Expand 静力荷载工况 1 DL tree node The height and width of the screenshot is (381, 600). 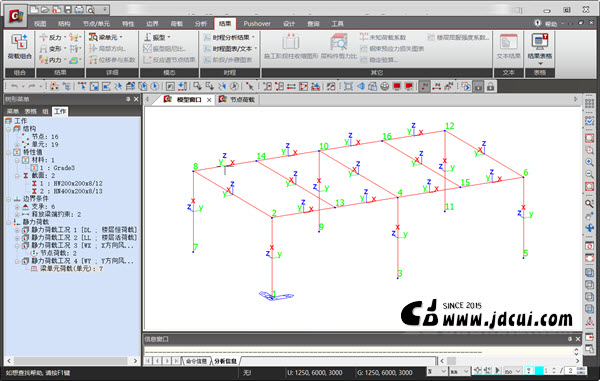point(17,230)
